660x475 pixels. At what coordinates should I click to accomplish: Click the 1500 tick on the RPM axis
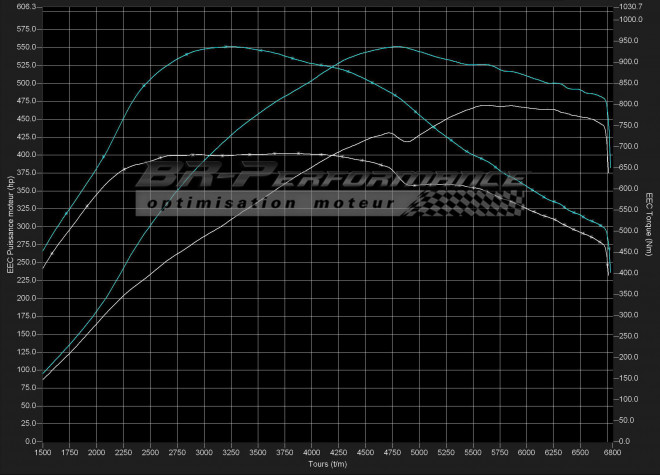pyautogui.click(x=43, y=452)
